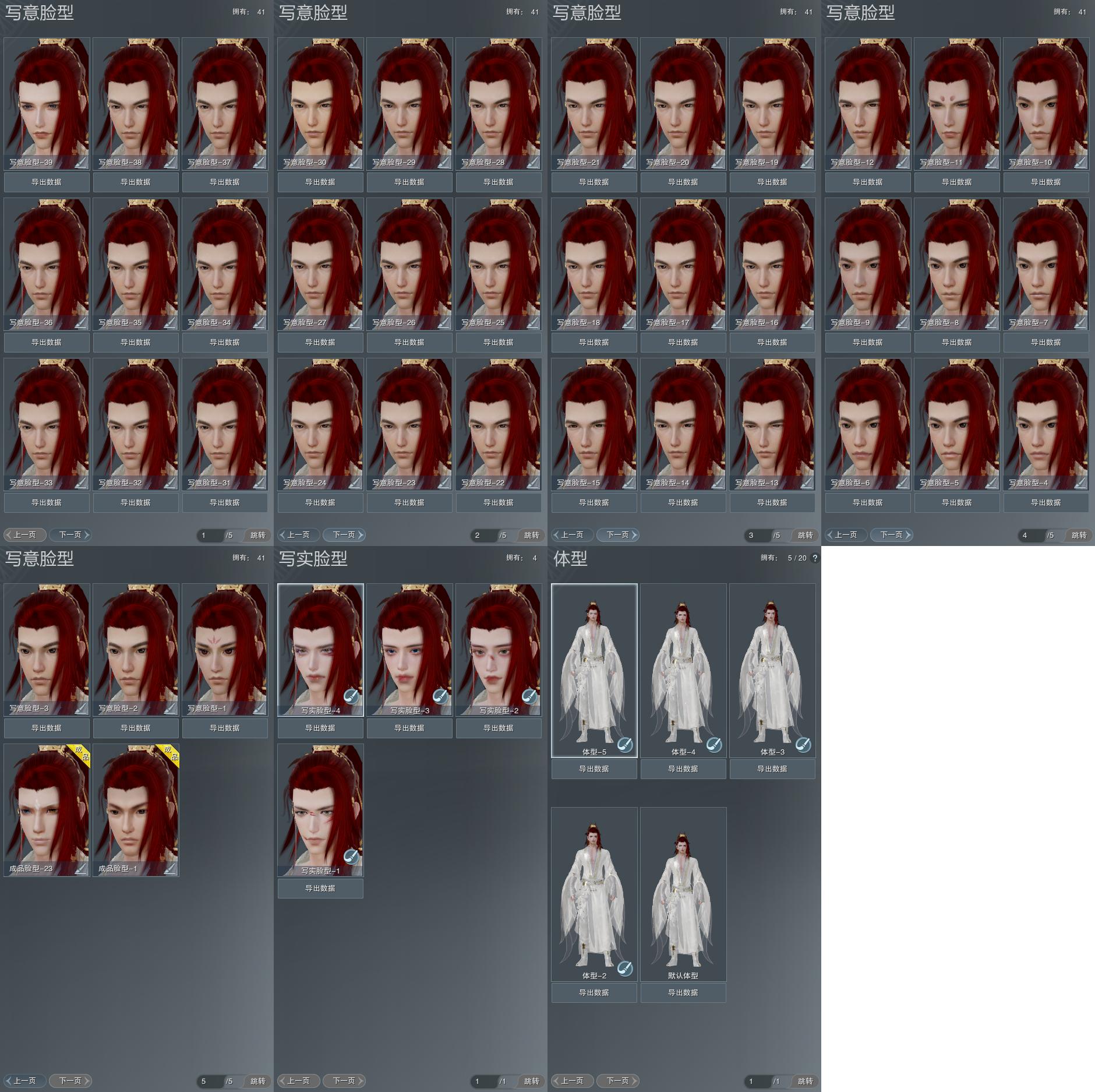Select body thumbnail 体型-4
This screenshot has height=1092, width=1095.
pos(683,670)
